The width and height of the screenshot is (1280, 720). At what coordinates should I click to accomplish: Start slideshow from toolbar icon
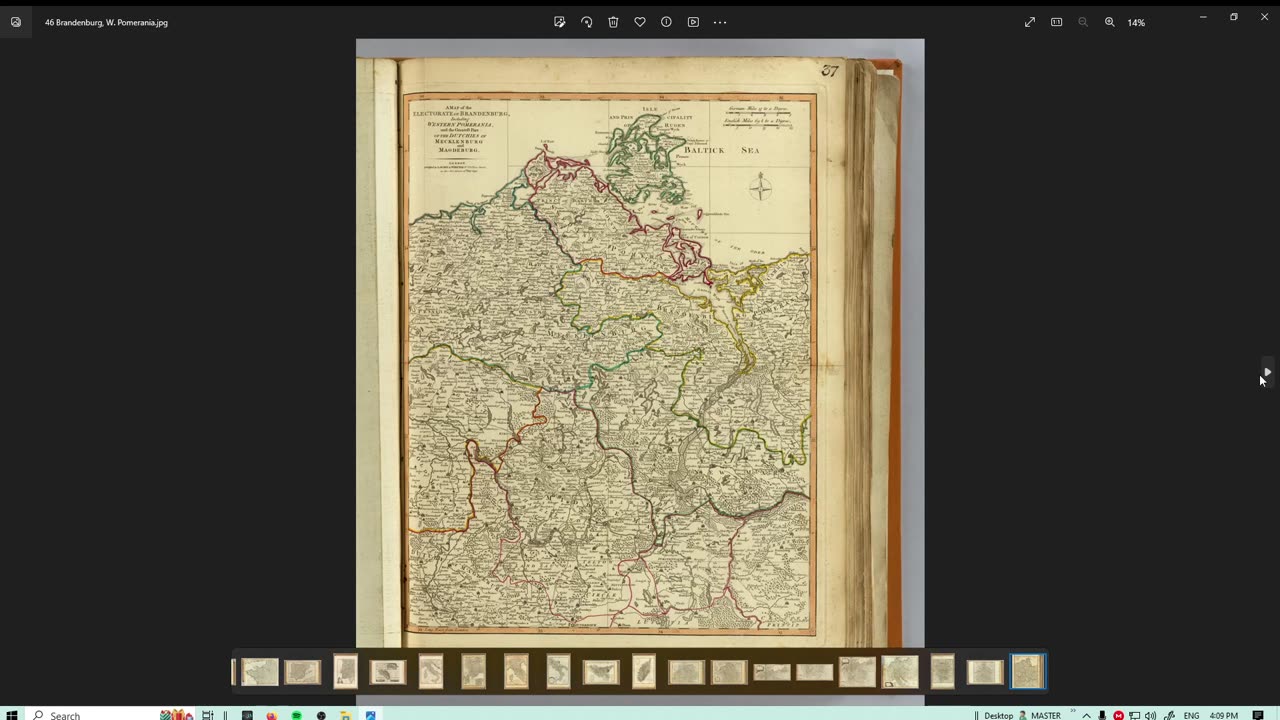693,22
